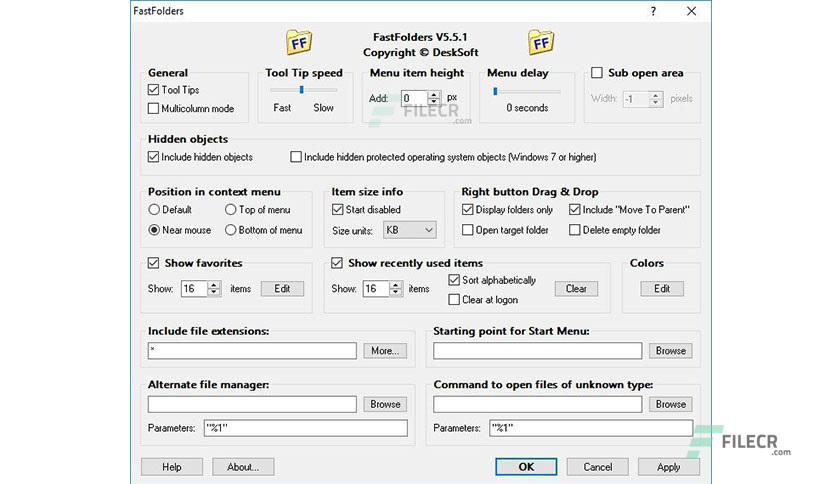This screenshot has width=836, height=484.
Task: Tick the Sub open area checkbox
Action: click(x=597, y=72)
